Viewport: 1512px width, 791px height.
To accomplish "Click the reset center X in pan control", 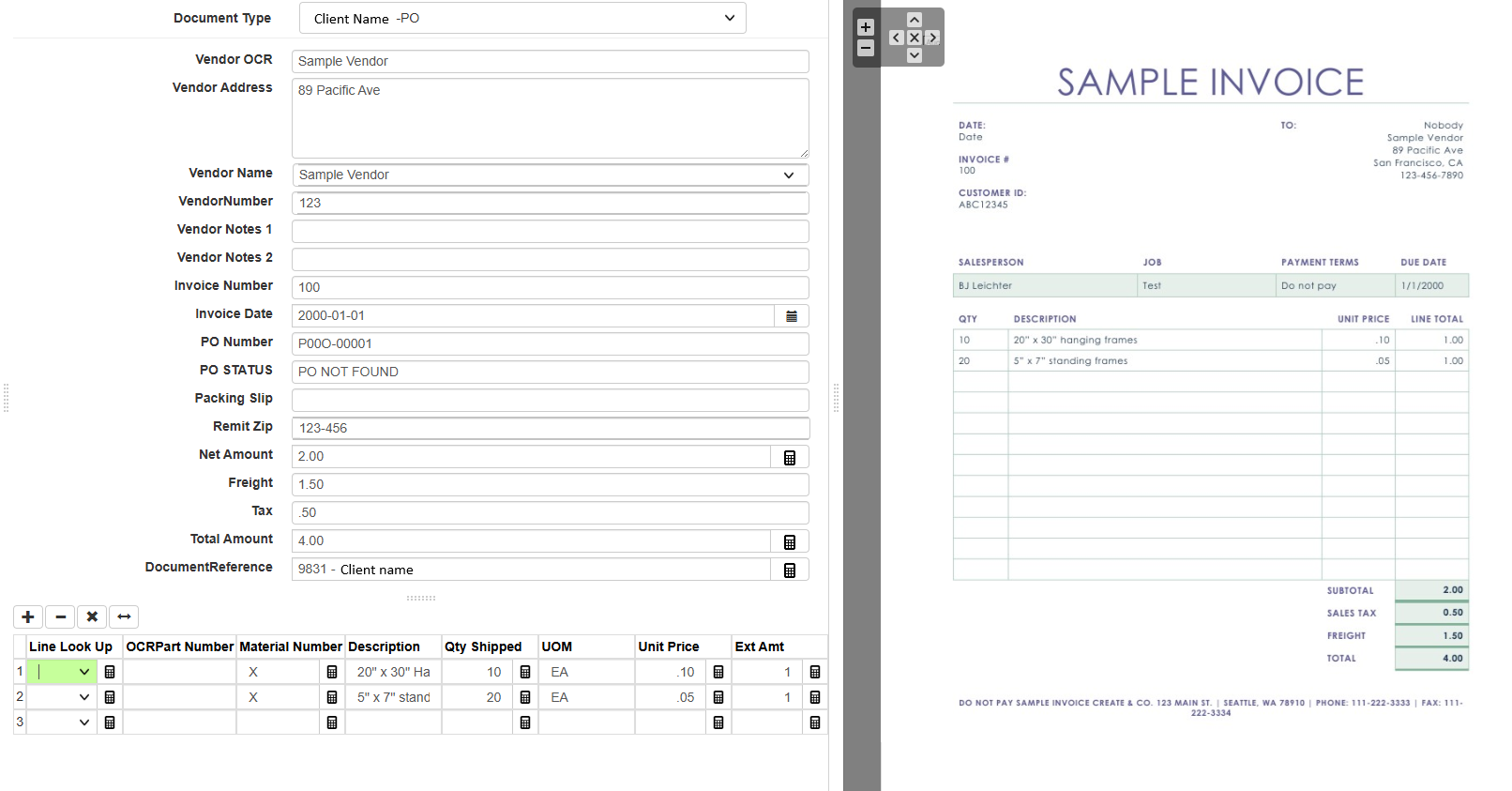I will tap(915, 38).
